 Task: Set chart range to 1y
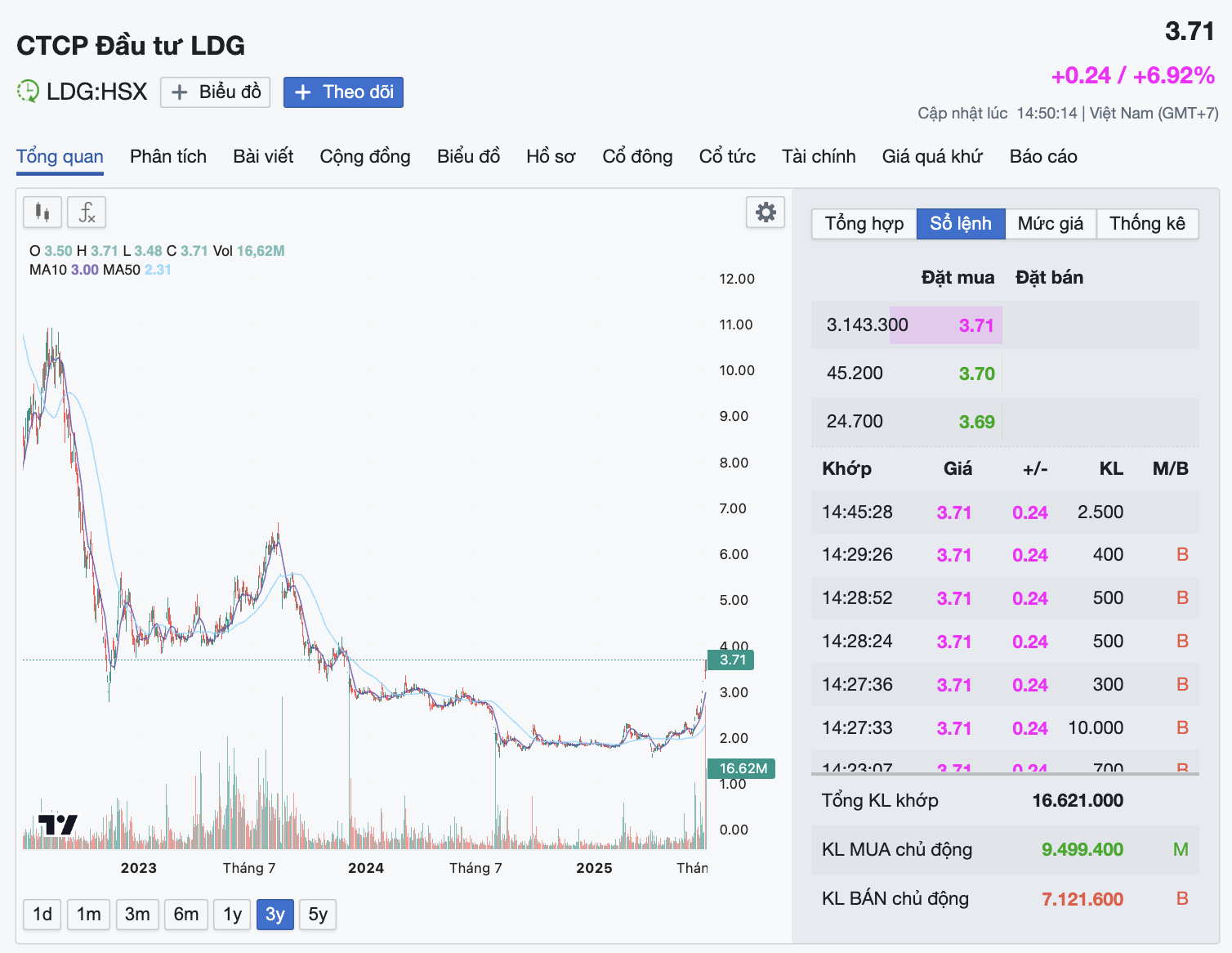coord(233,914)
